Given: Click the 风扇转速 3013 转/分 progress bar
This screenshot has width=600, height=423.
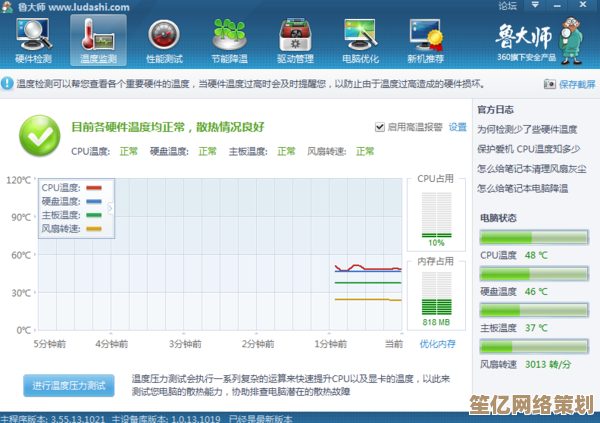Looking at the screenshot, I should point(534,346).
